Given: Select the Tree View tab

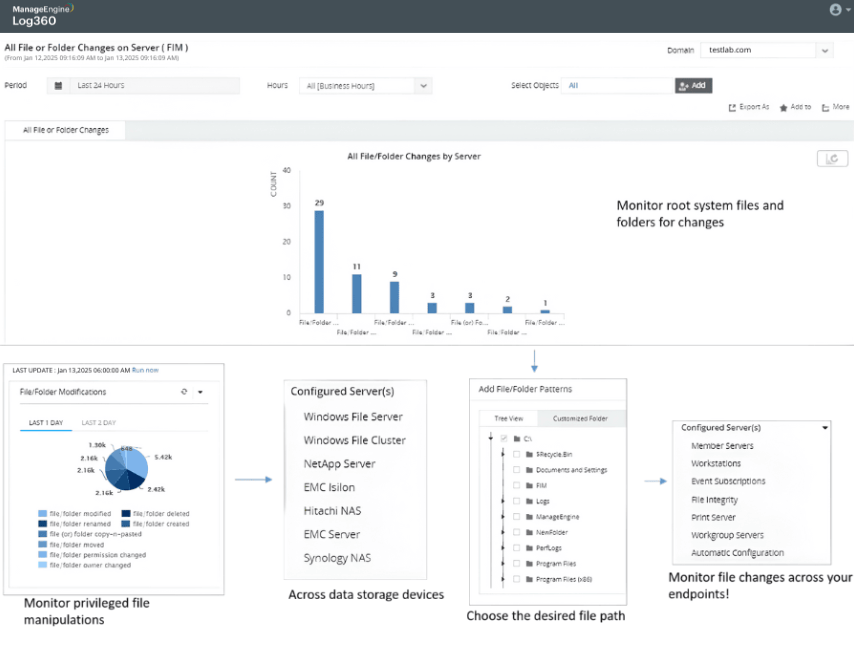Looking at the screenshot, I should tap(509, 418).
